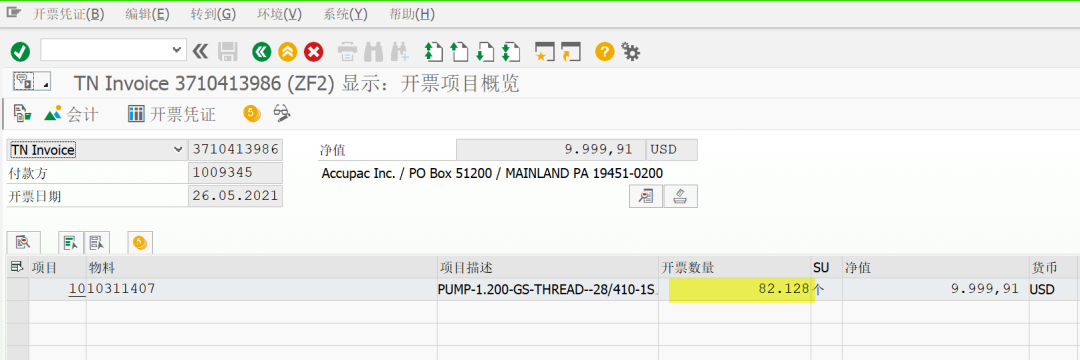
Task: Click the yellow Exit up-arrow icon
Action: pos(287,51)
